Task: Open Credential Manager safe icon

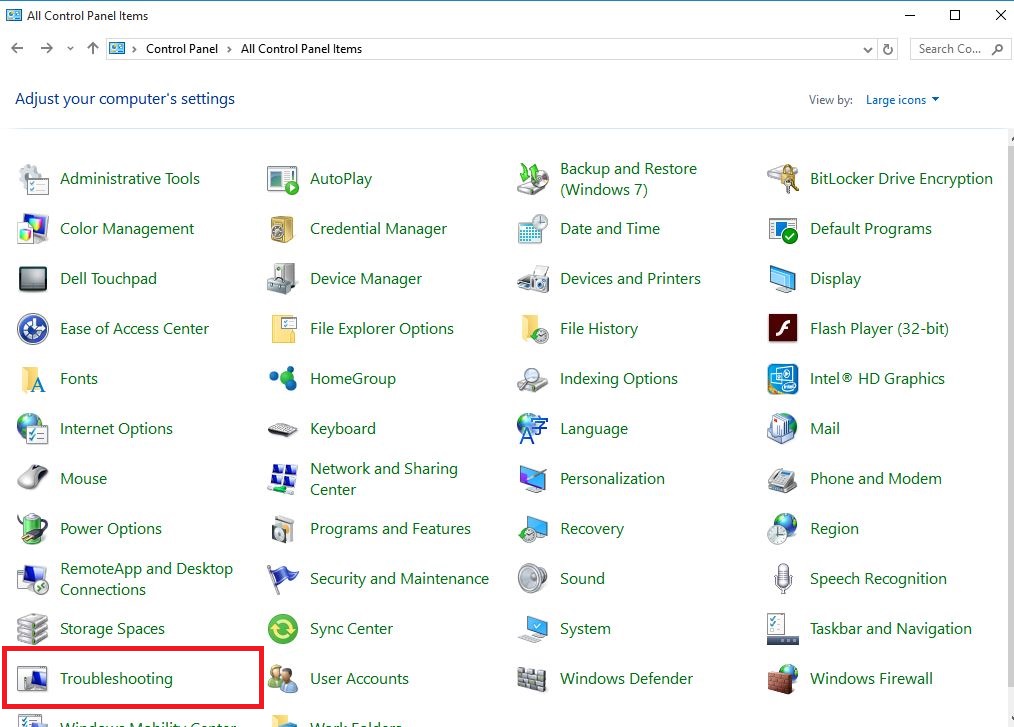Action: click(283, 229)
